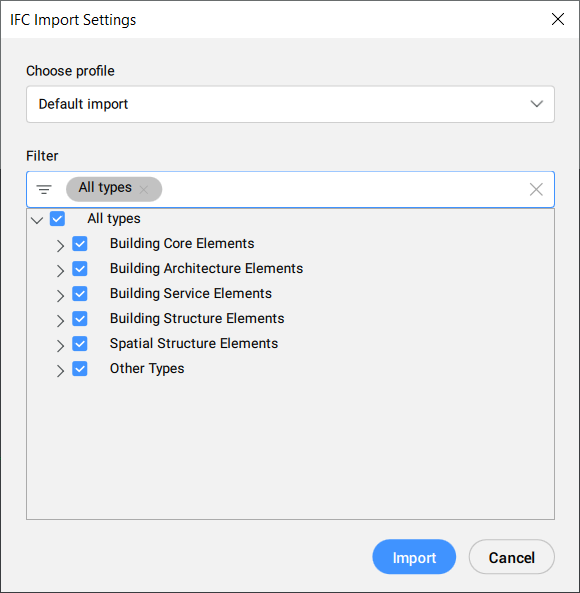Click the Import button
Viewport: 580px width, 593px height.
tap(414, 557)
